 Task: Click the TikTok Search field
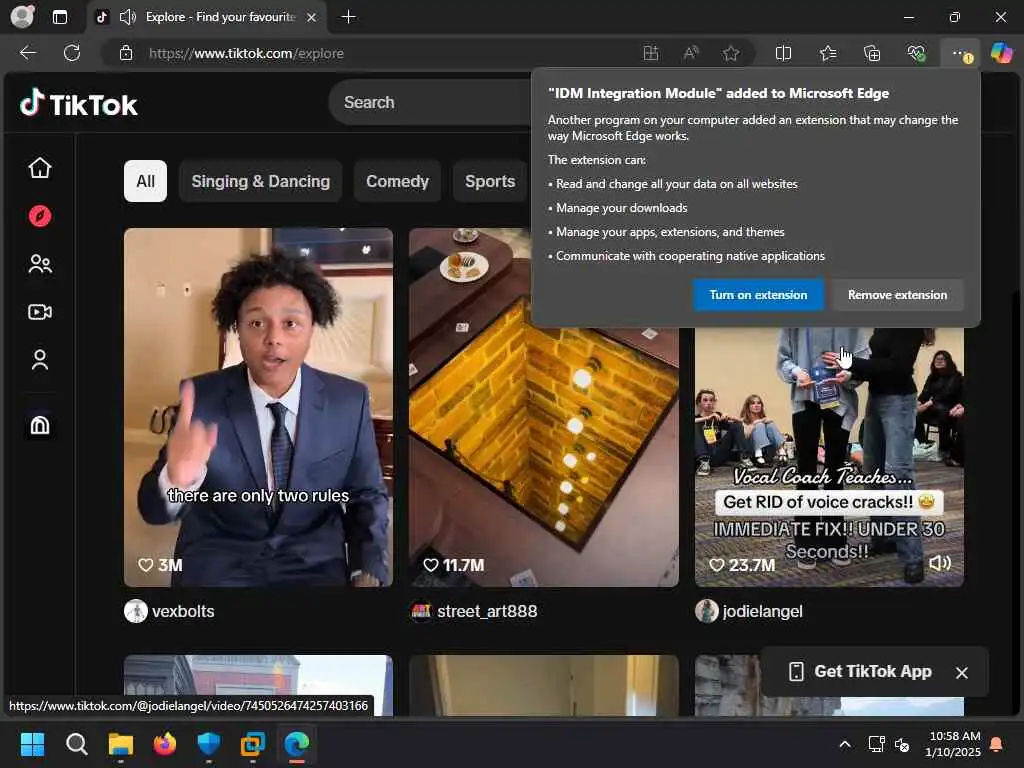[431, 103]
